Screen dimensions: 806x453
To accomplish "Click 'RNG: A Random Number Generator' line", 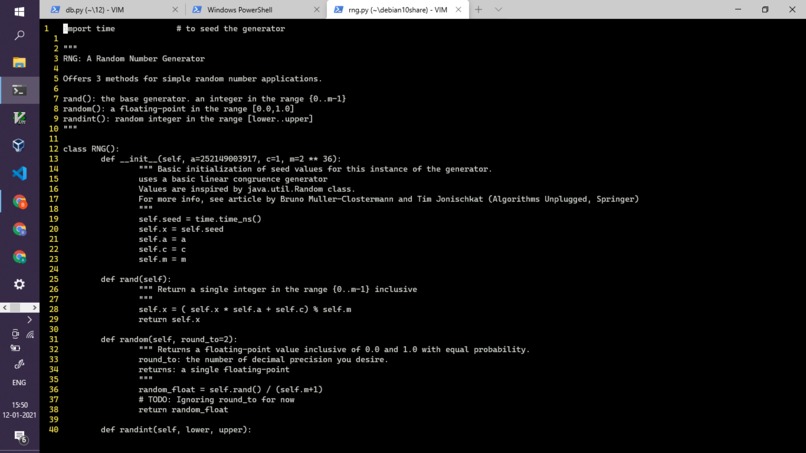I will [x=134, y=59].
